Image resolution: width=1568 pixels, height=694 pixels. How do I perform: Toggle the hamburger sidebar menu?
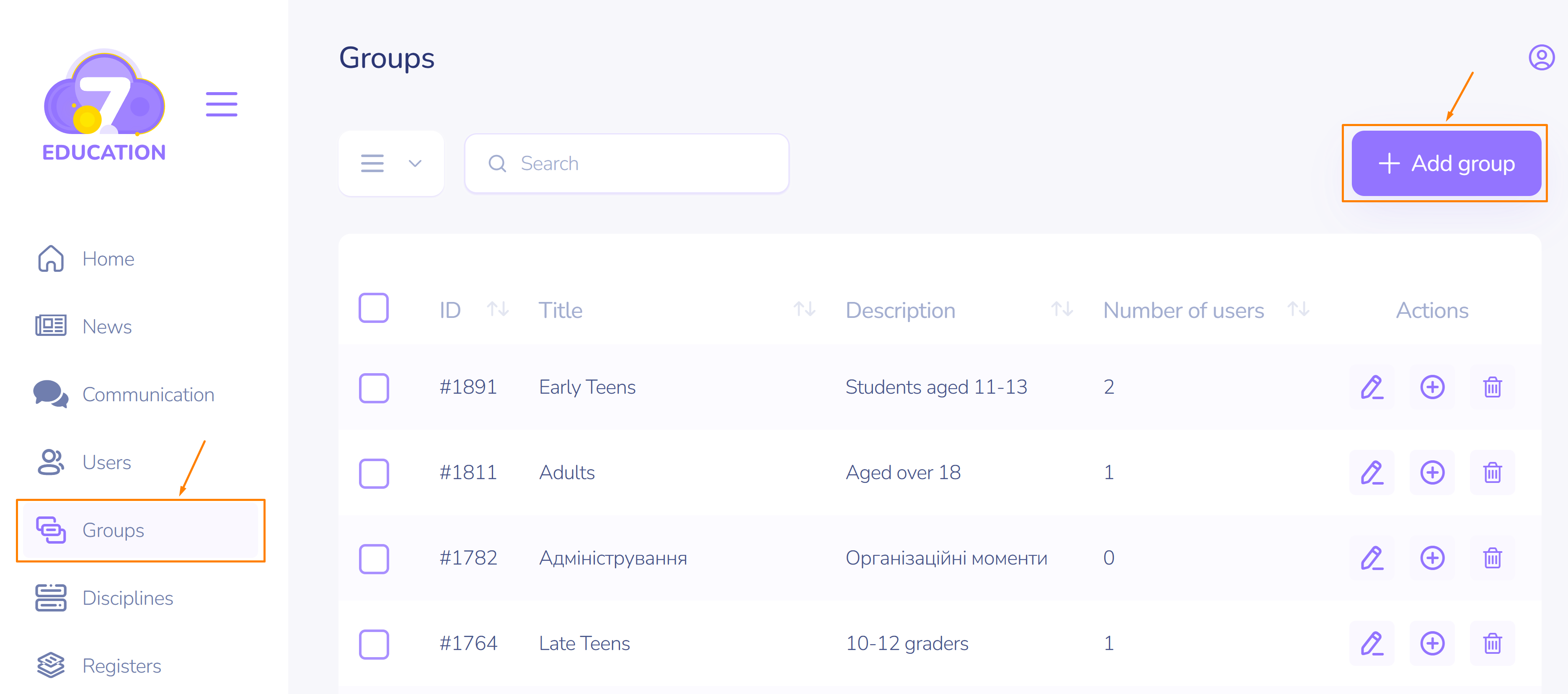221,104
